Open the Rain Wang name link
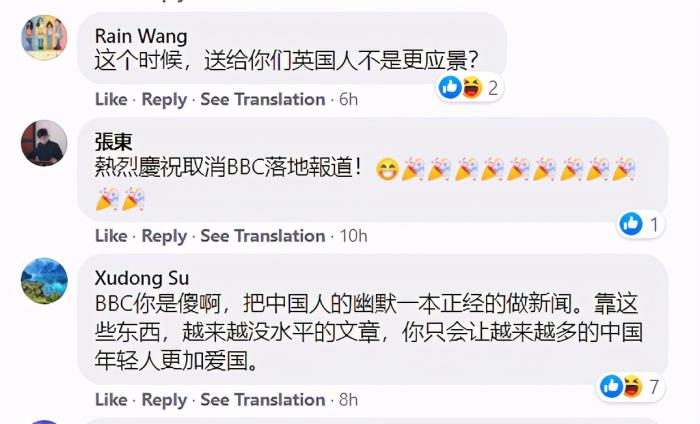The width and height of the screenshot is (700, 424). pyautogui.click(x=141, y=37)
